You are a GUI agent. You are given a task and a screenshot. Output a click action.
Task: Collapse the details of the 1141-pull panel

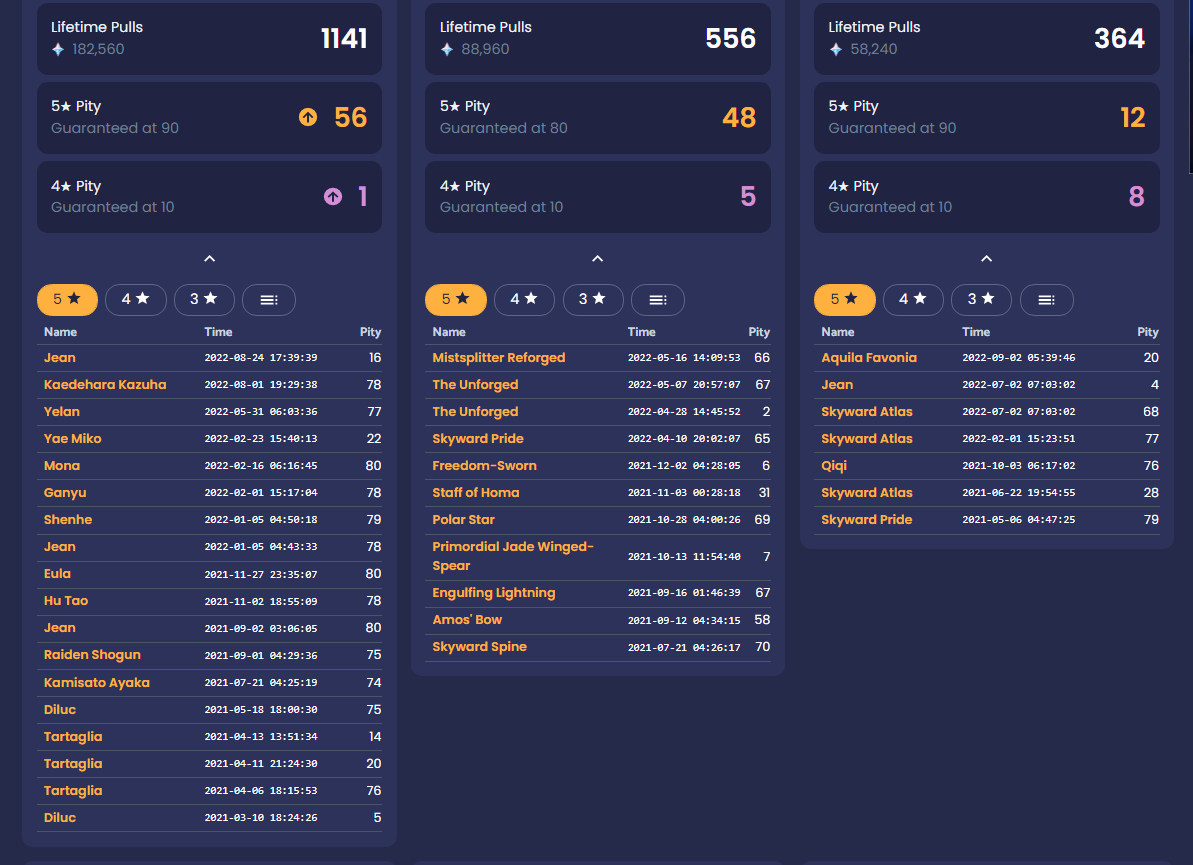point(210,259)
